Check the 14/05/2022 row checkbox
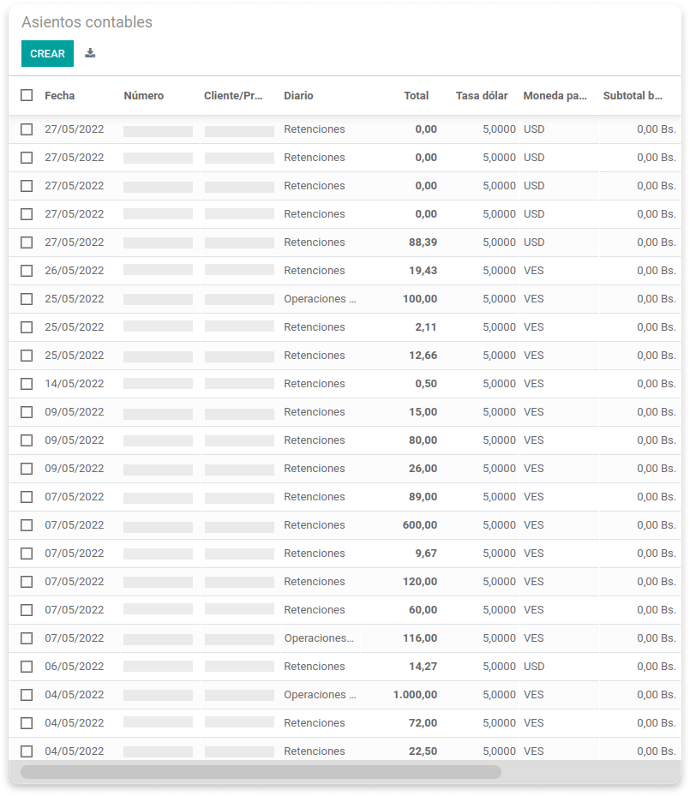Screen dimensions: 690x796 click(26, 384)
